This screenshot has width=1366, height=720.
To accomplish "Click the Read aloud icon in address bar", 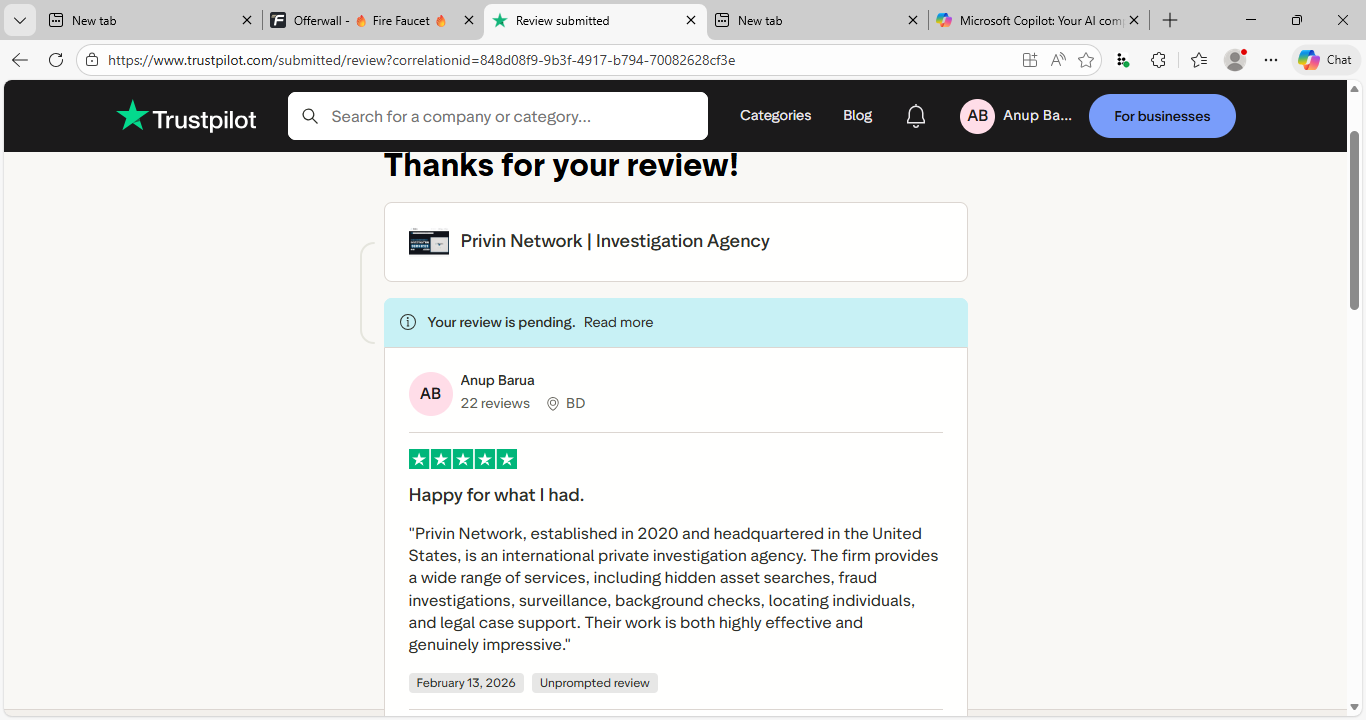I will point(1058,60).
